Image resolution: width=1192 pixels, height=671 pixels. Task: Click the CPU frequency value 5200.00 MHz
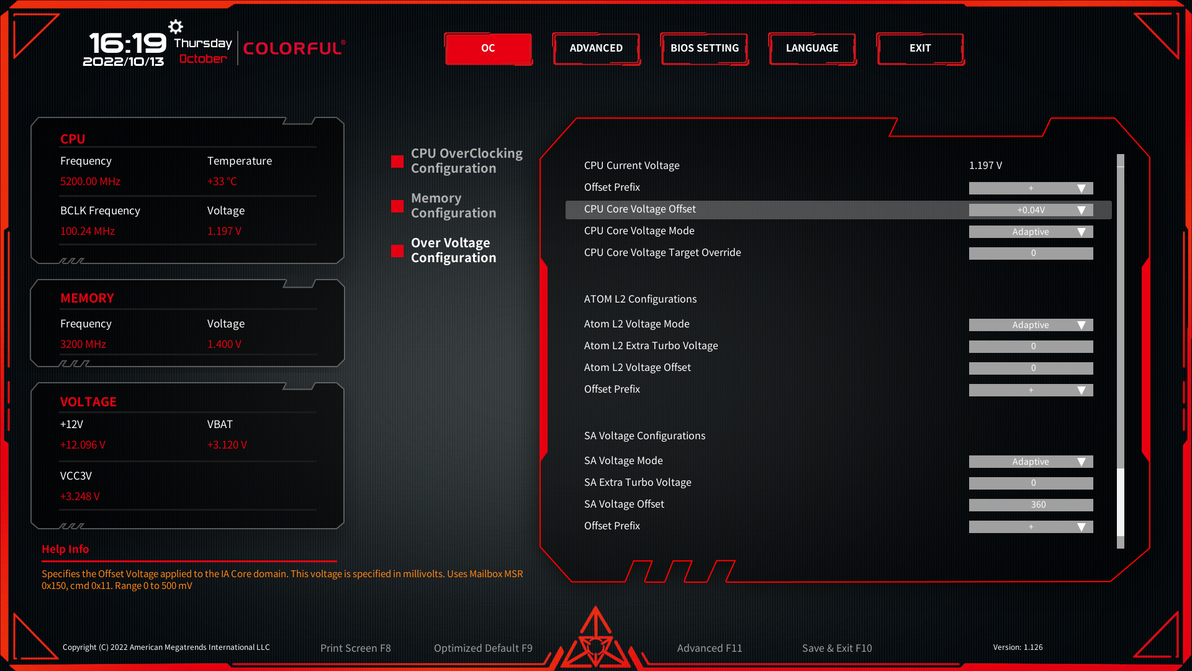click(90, 182)
